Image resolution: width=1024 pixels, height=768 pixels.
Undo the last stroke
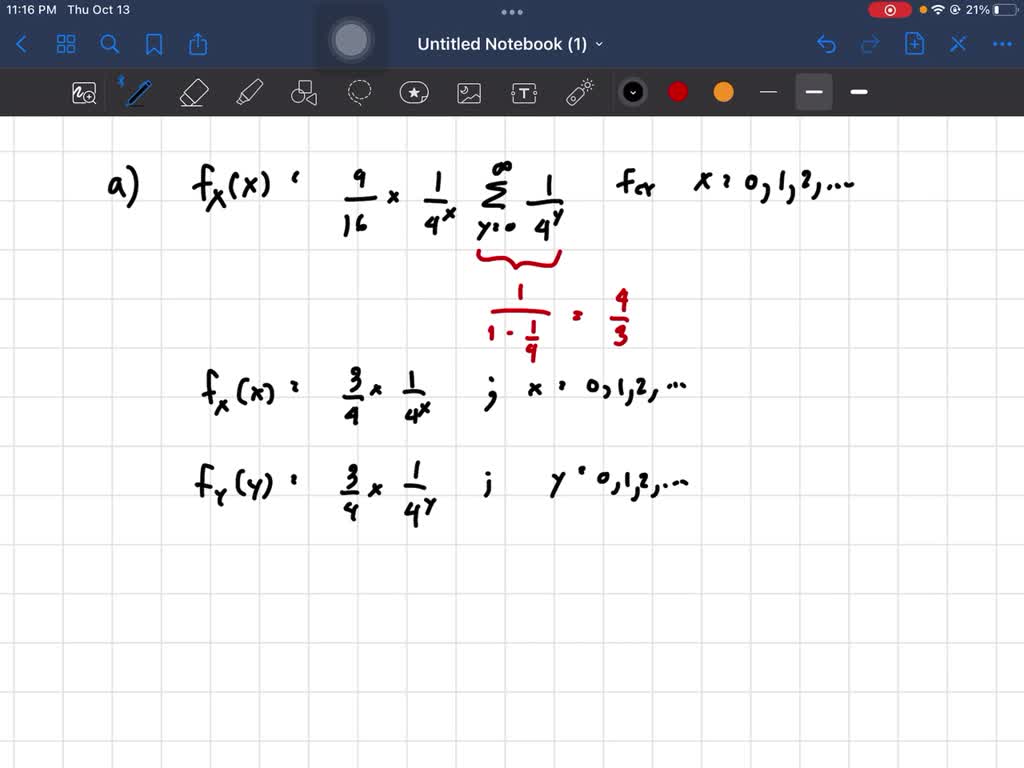(x=826, y=44)
